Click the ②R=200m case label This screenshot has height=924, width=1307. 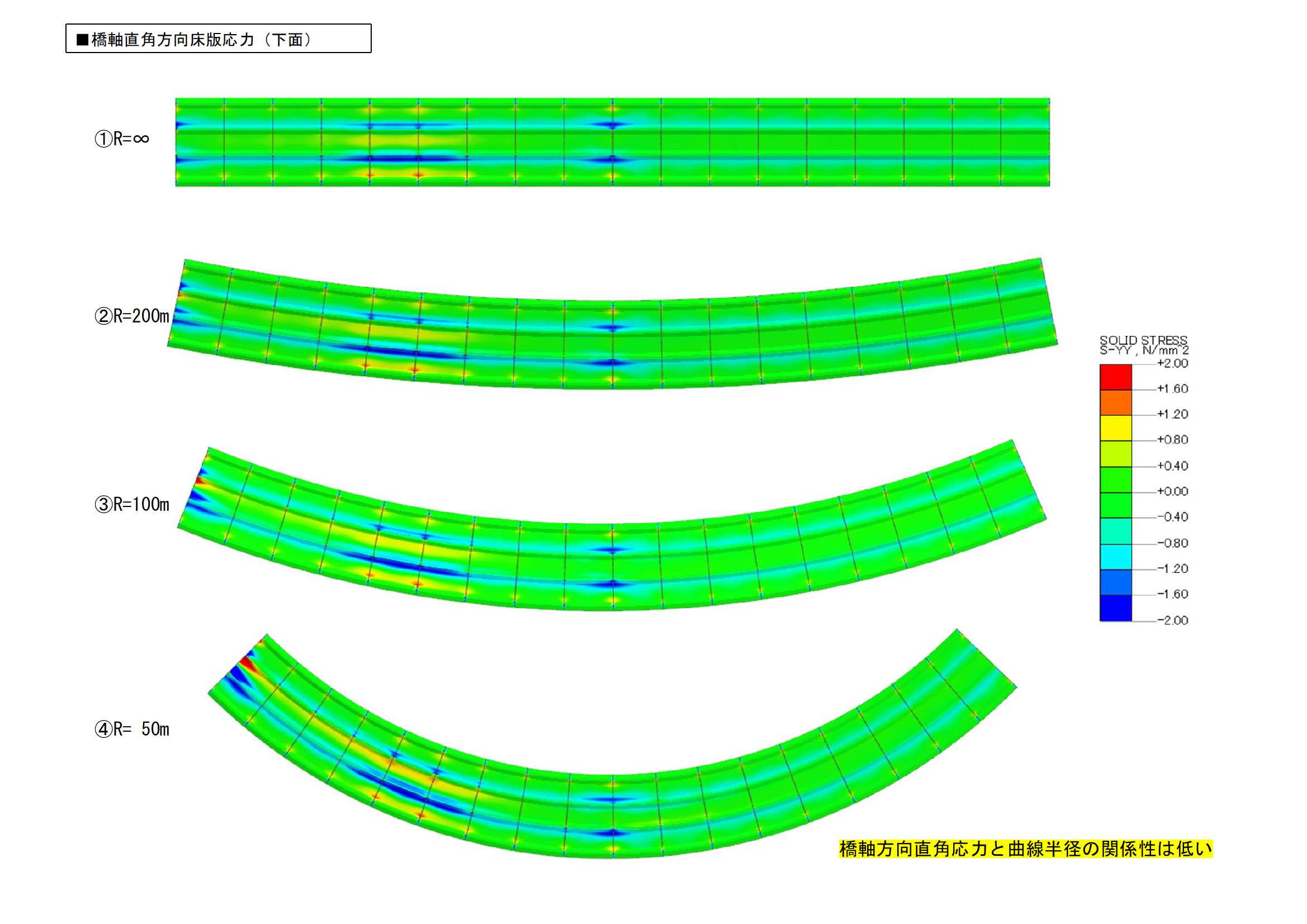click(131, 316)
